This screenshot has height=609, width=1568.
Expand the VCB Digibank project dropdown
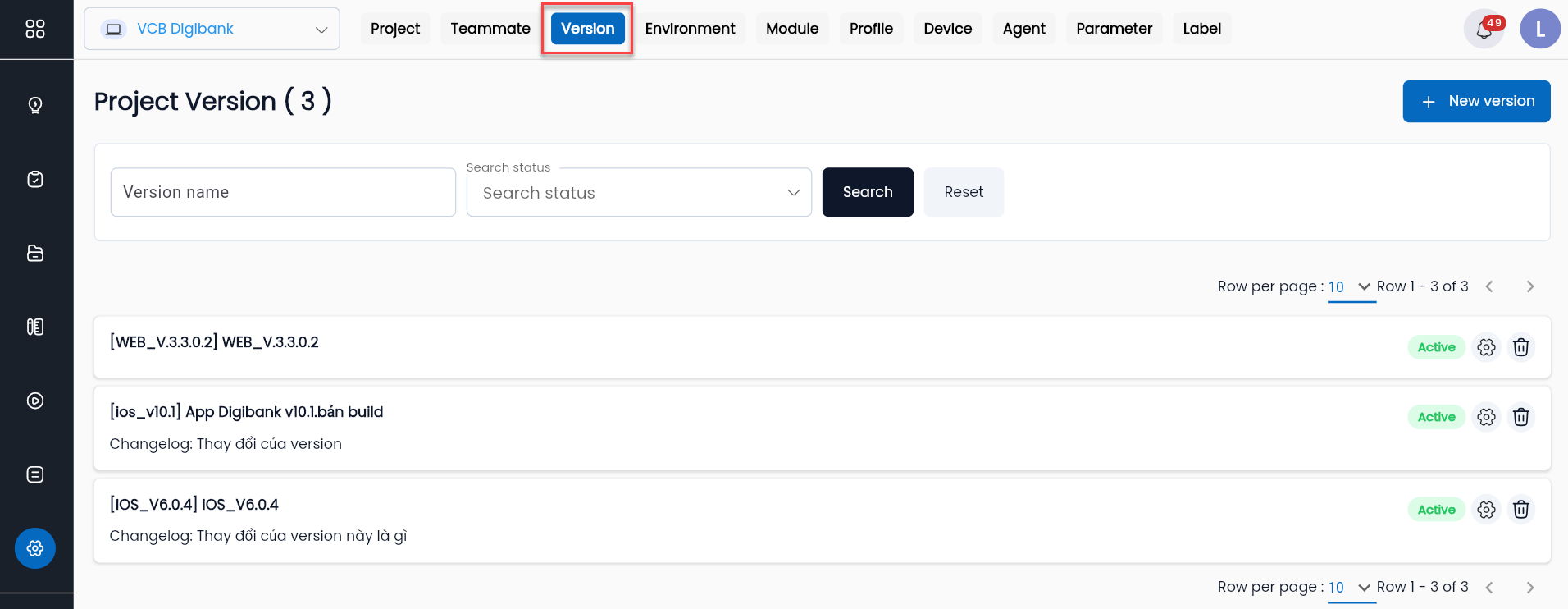point(212,29)
